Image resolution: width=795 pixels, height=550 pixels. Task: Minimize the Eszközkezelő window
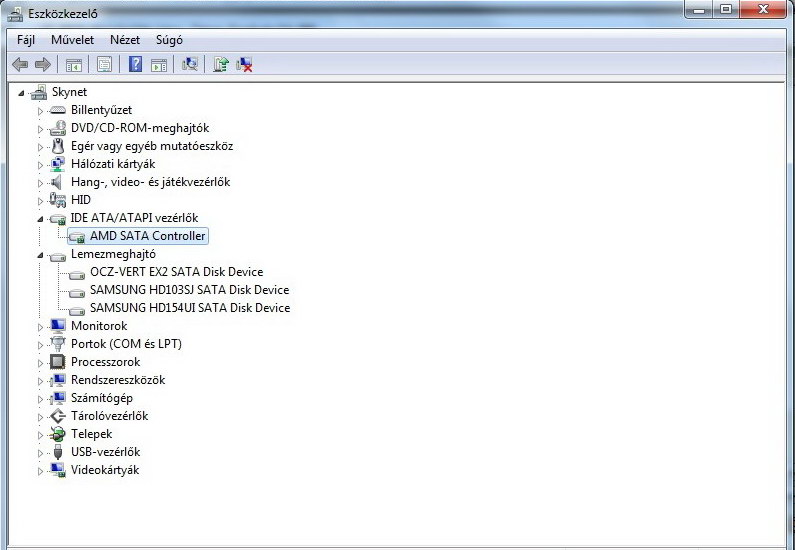(700, 10)
